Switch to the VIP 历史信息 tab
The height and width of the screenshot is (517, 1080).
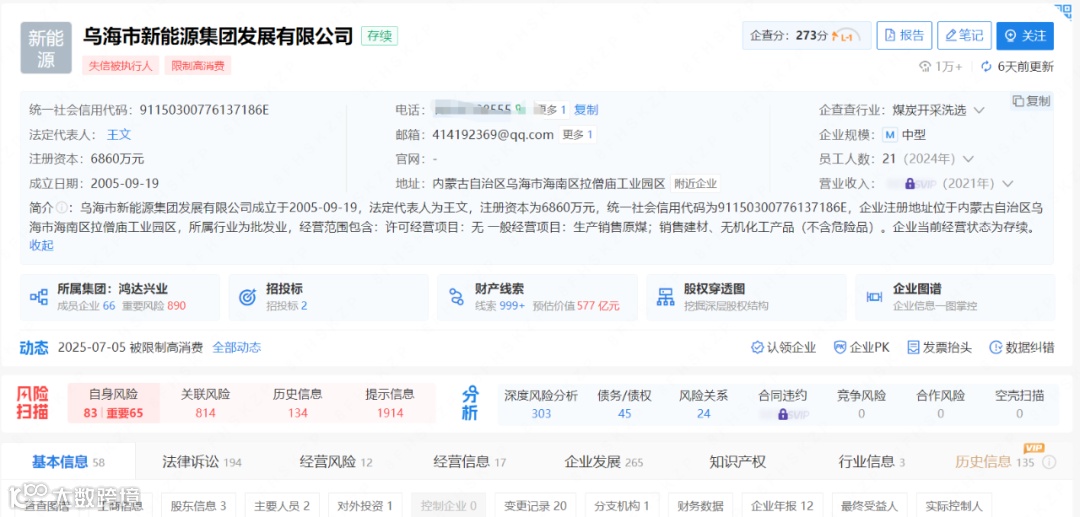click(995, 462)
